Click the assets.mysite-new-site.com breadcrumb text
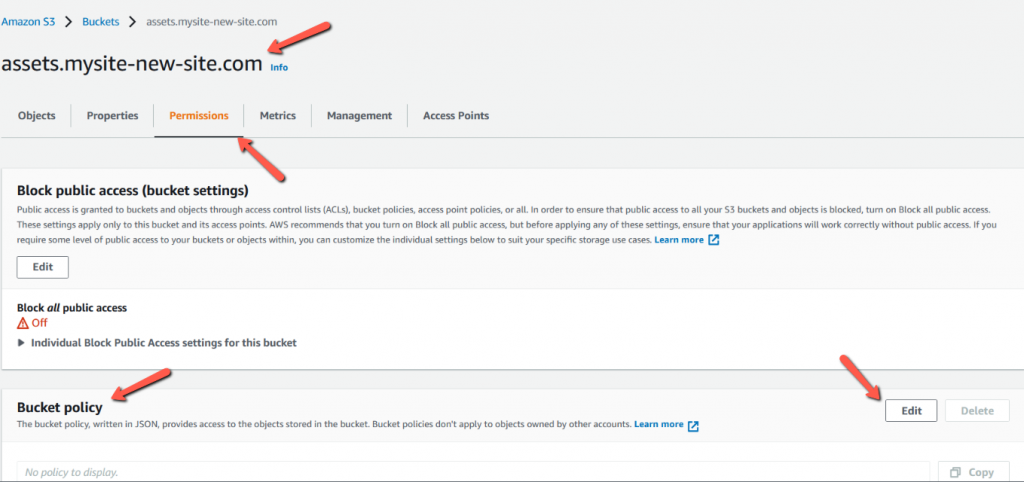 (212, 22)
